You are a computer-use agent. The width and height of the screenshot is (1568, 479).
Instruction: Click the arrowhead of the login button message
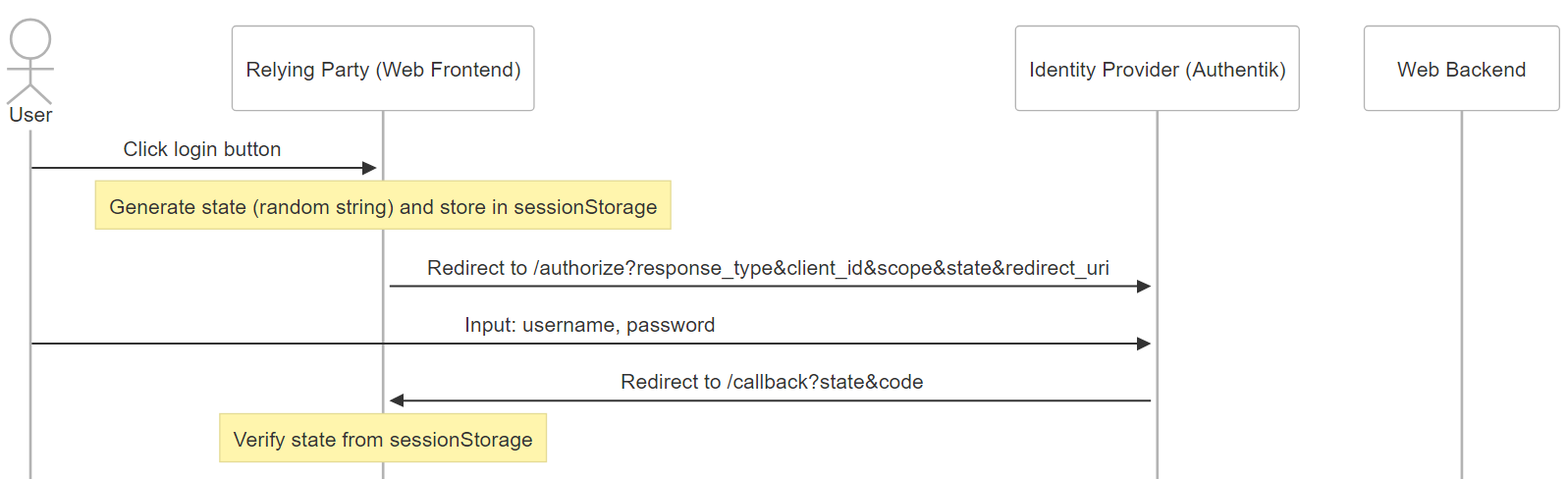click(x=370, y=168)
